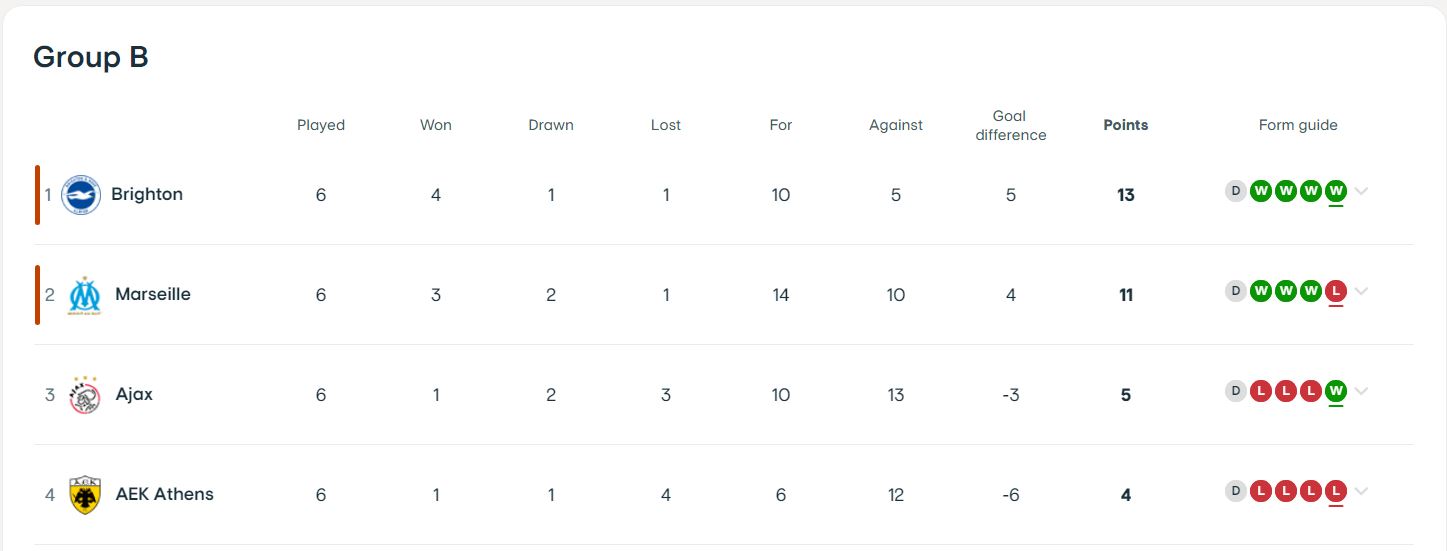The width and height of the screenshot is (1447, 551).
Task: Click the Goal difference column header
Action: point(1011,125)
